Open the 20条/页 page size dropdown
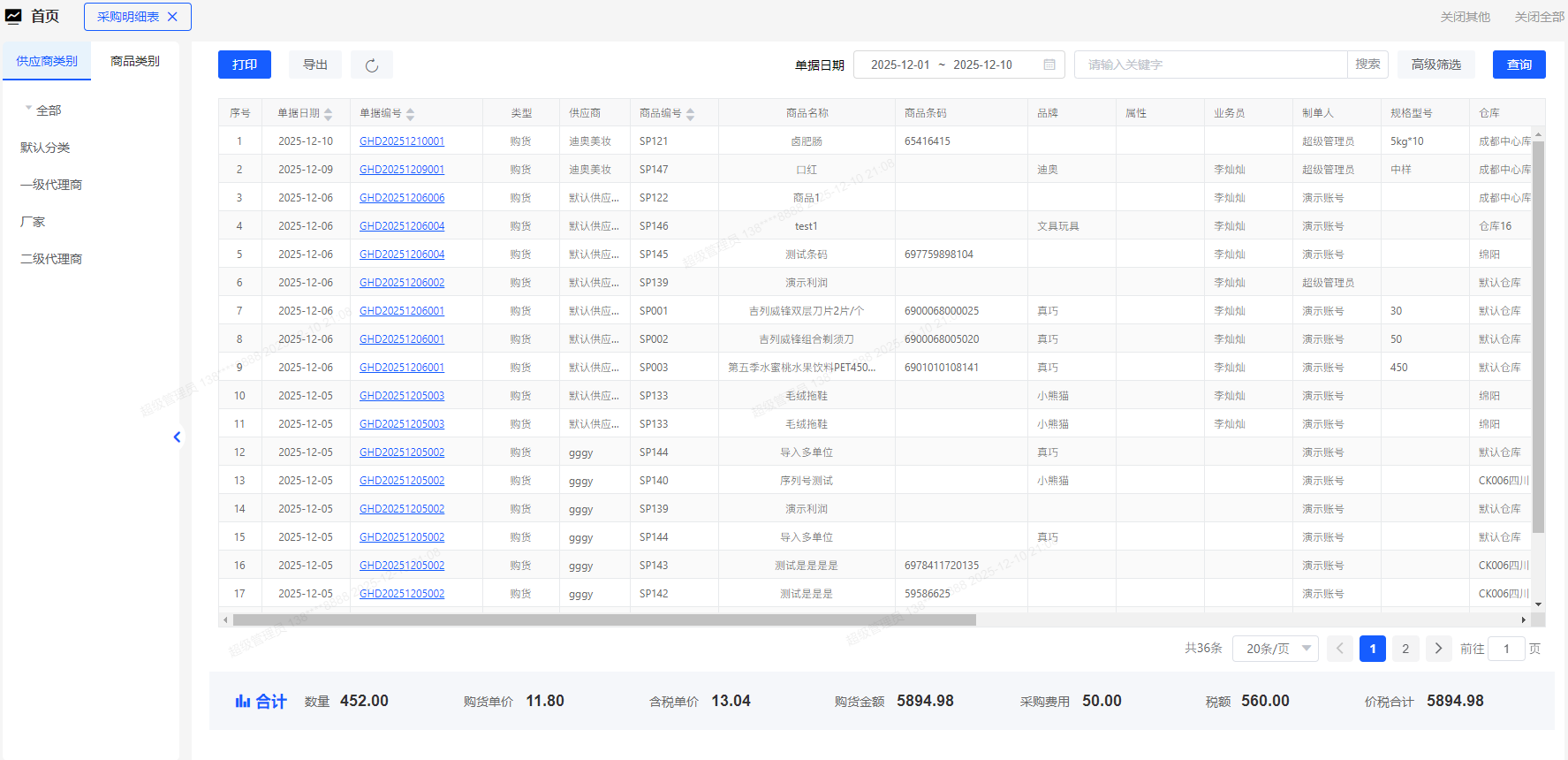The height and width of the screenshot is (760, 1568). [1275, 649]
